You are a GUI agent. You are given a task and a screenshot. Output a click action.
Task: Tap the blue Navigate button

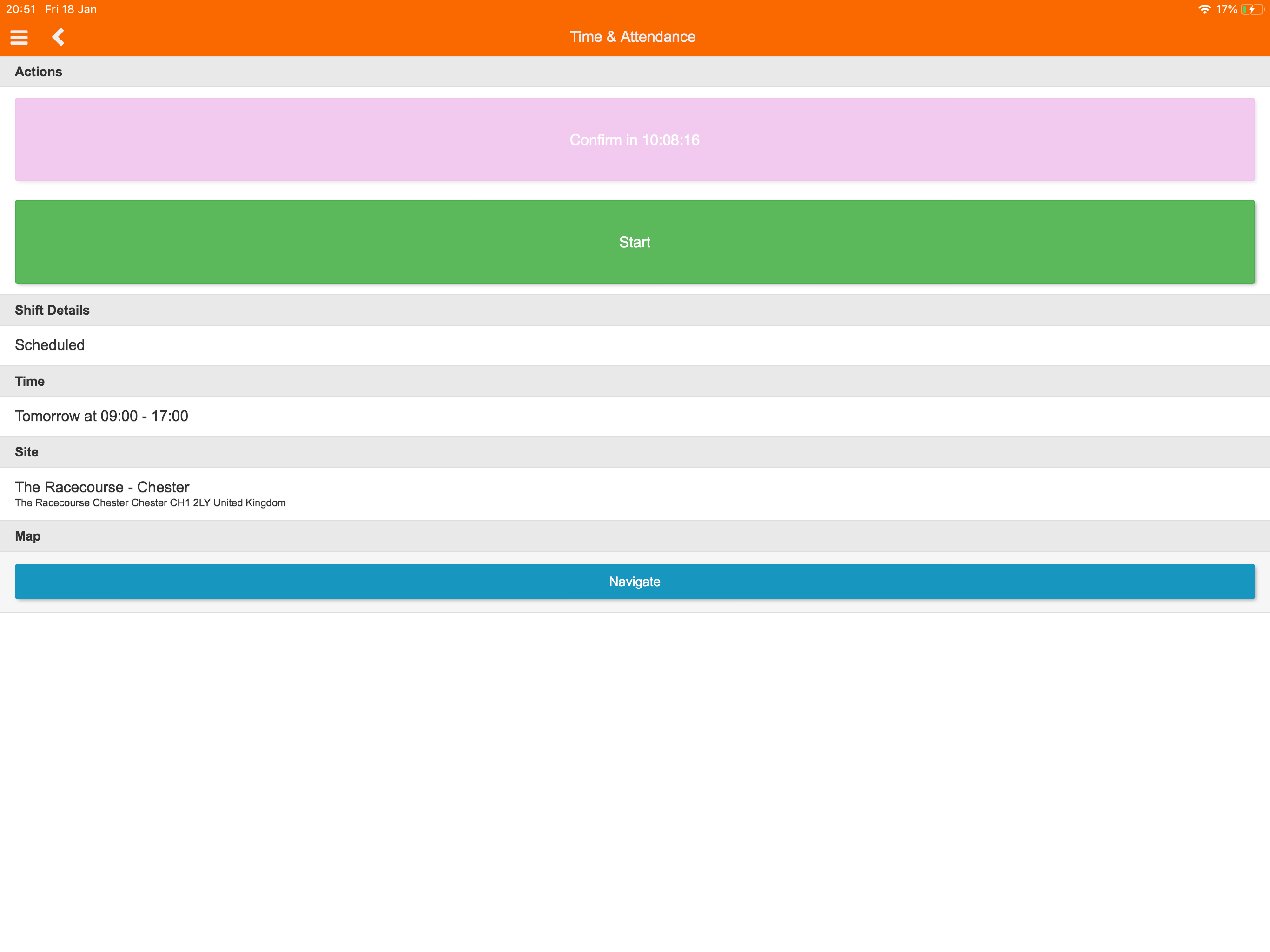[635, 581]
